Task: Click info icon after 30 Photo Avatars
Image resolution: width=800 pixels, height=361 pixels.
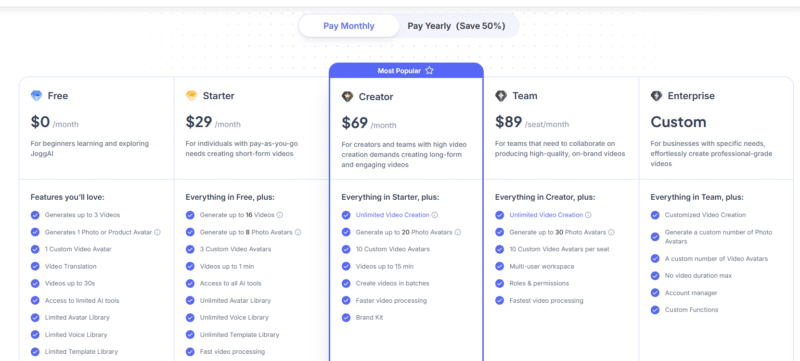Action: point(611,232)
